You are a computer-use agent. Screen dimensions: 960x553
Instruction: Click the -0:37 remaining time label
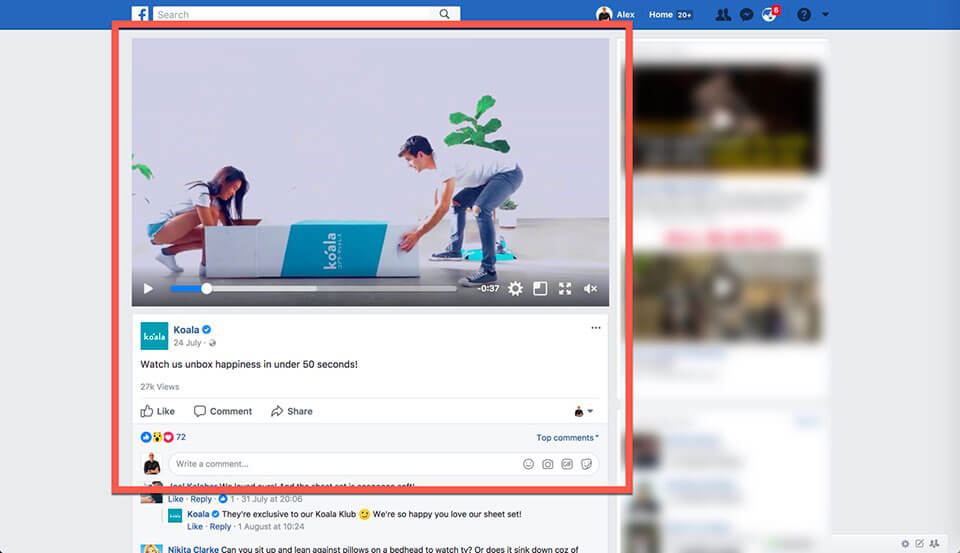(x=489, y=288)
